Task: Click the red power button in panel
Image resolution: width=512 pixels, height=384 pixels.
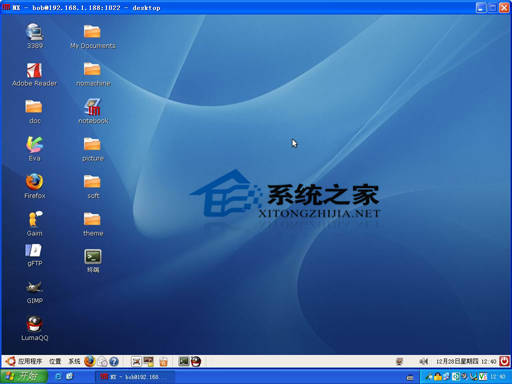Action: [504, 361]
